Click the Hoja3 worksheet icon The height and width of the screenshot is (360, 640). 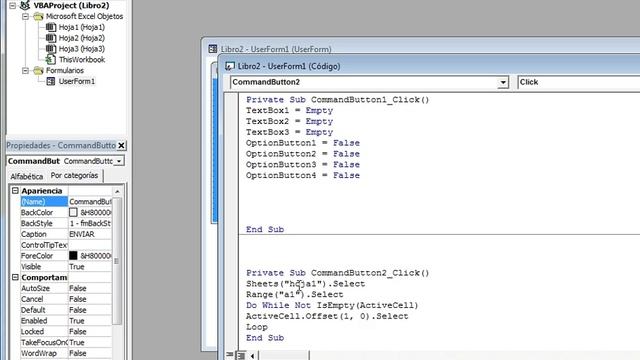pyautogui.click(x=51, y=49)
